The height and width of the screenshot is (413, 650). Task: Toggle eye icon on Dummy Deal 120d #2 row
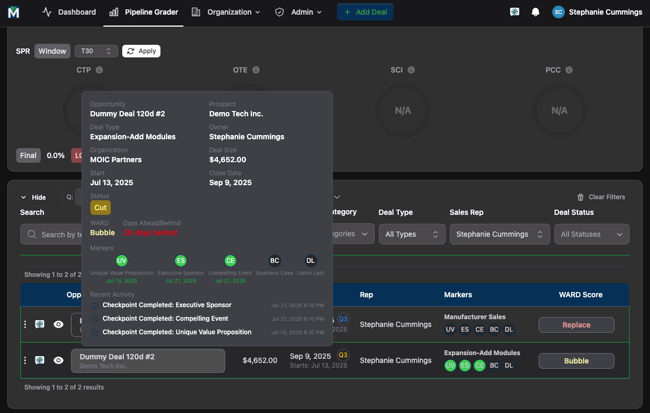pyautogui.click(x=58, y=360)
